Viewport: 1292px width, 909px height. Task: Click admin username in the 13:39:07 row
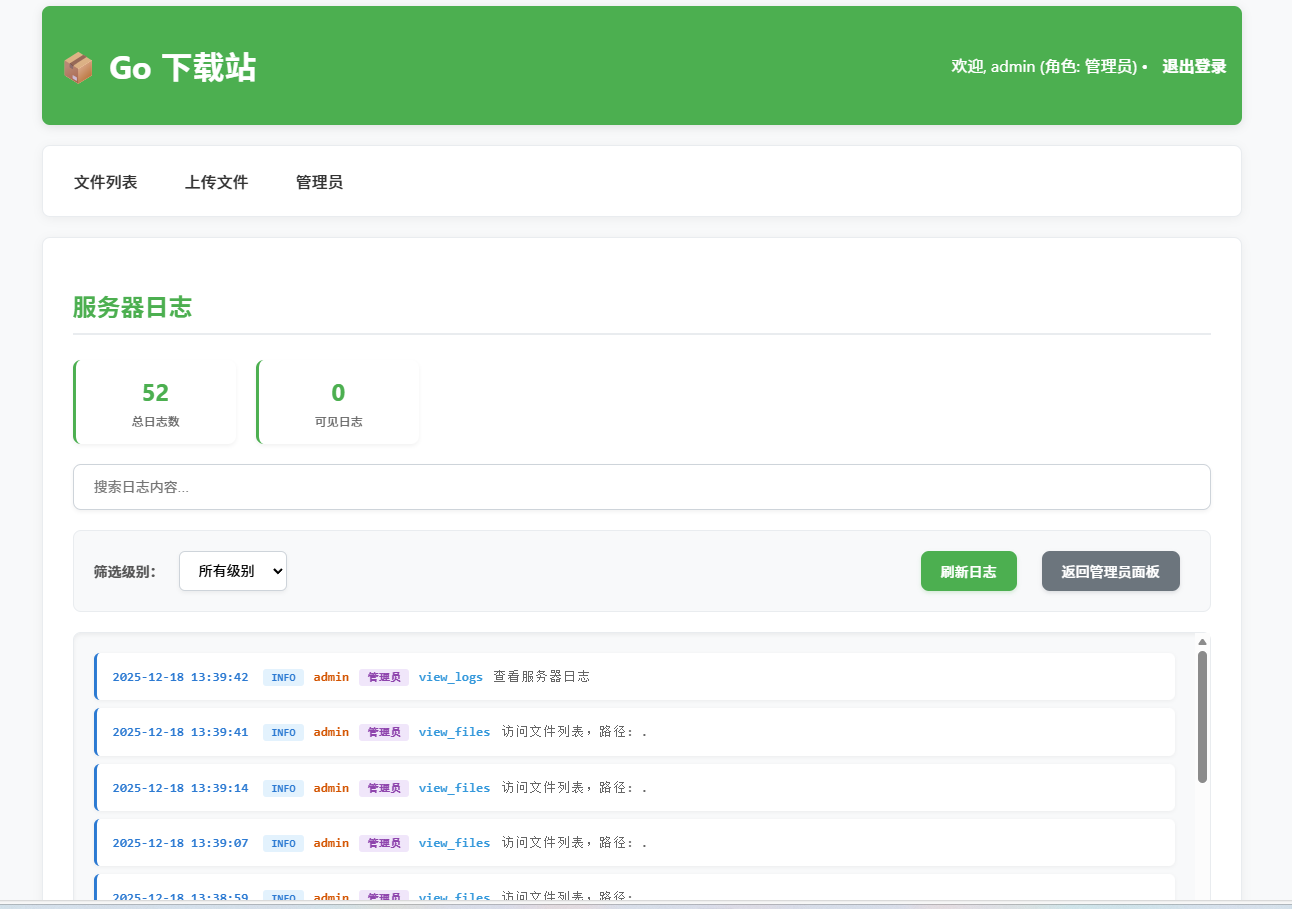coord(331,843)
